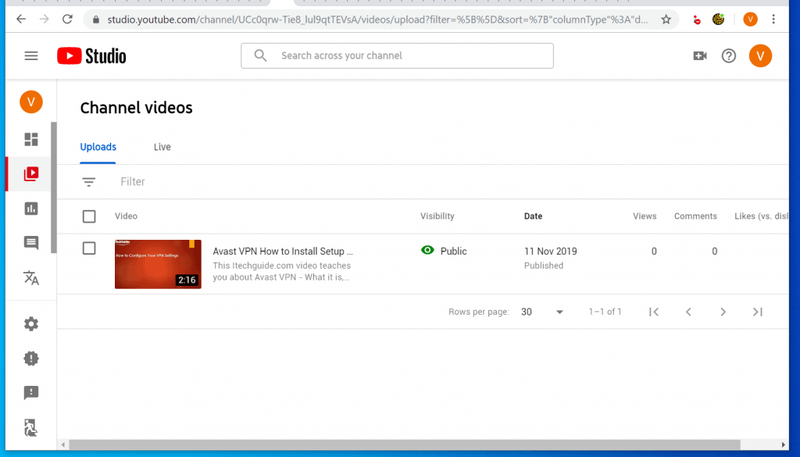Click the 'Published' status text

544,265
